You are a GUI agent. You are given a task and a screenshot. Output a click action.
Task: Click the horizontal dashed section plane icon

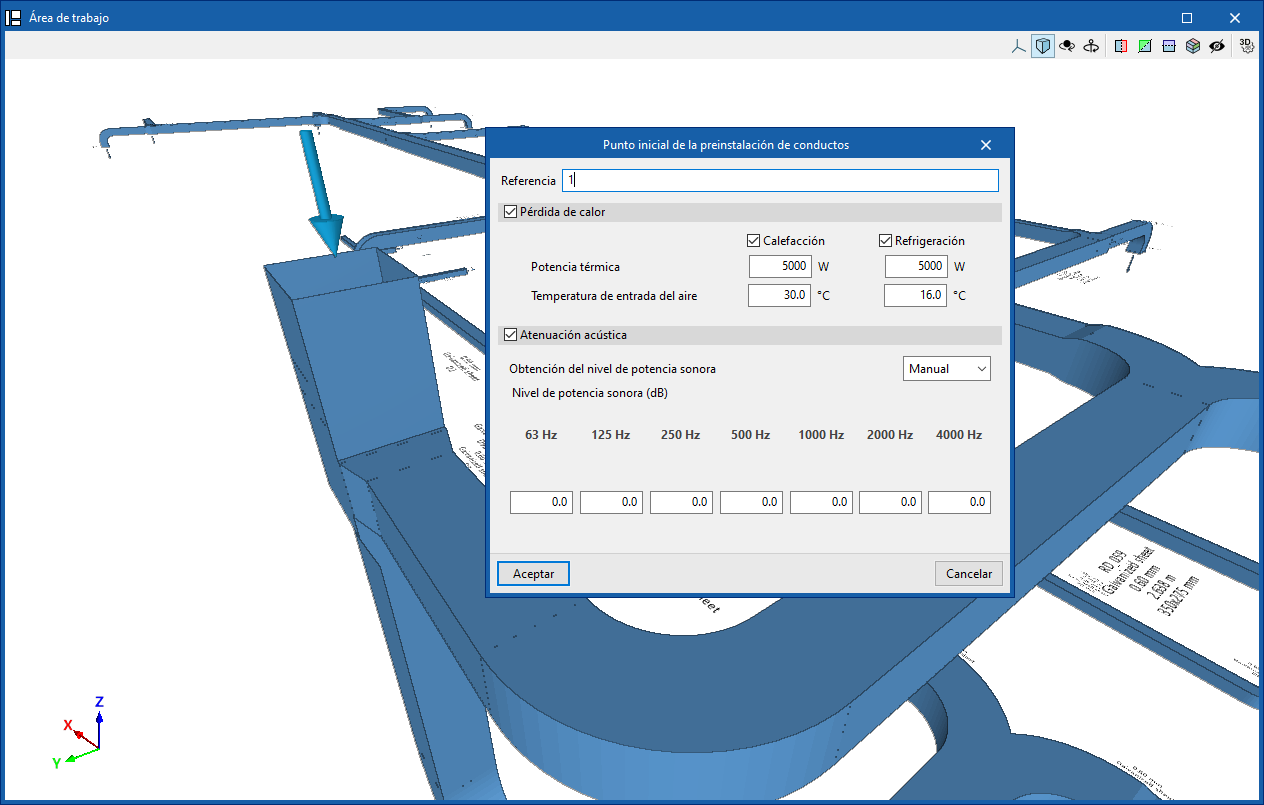[x=1169, y=46]
